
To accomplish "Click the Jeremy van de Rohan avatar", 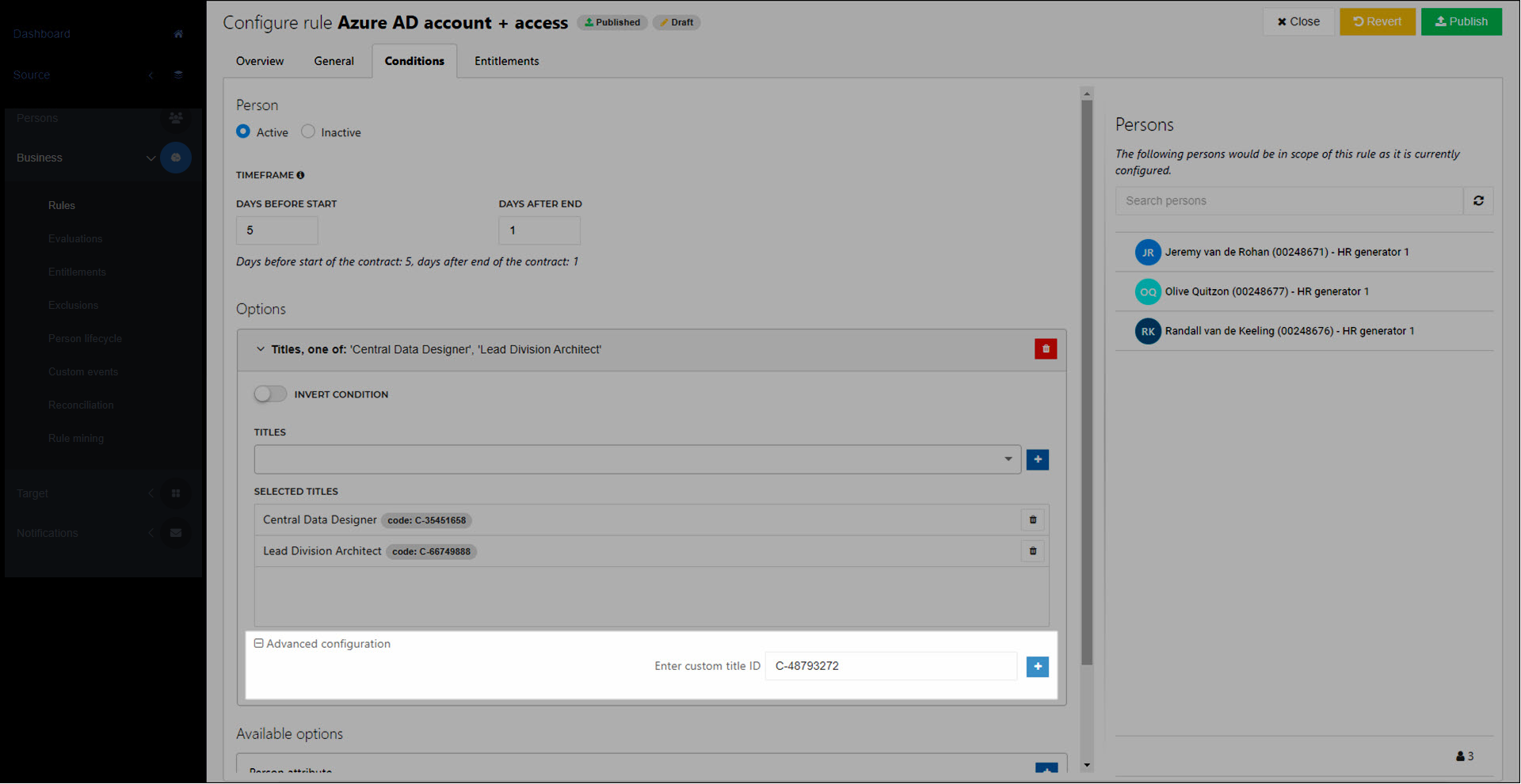I will (x=1147, y=253).
